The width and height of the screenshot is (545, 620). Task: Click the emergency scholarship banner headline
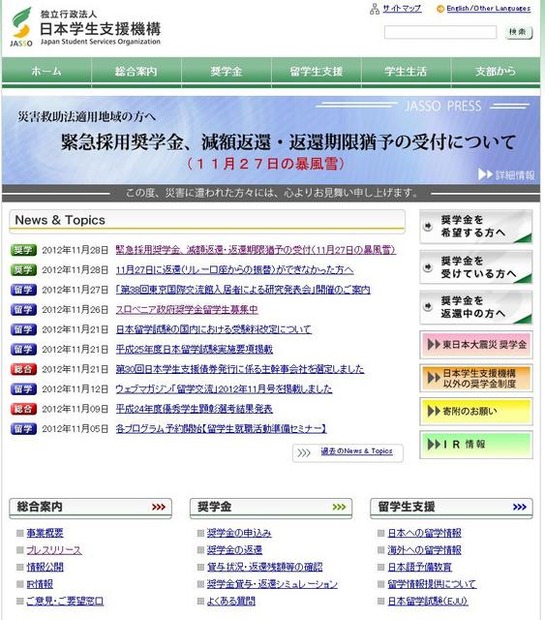(288, 142)
